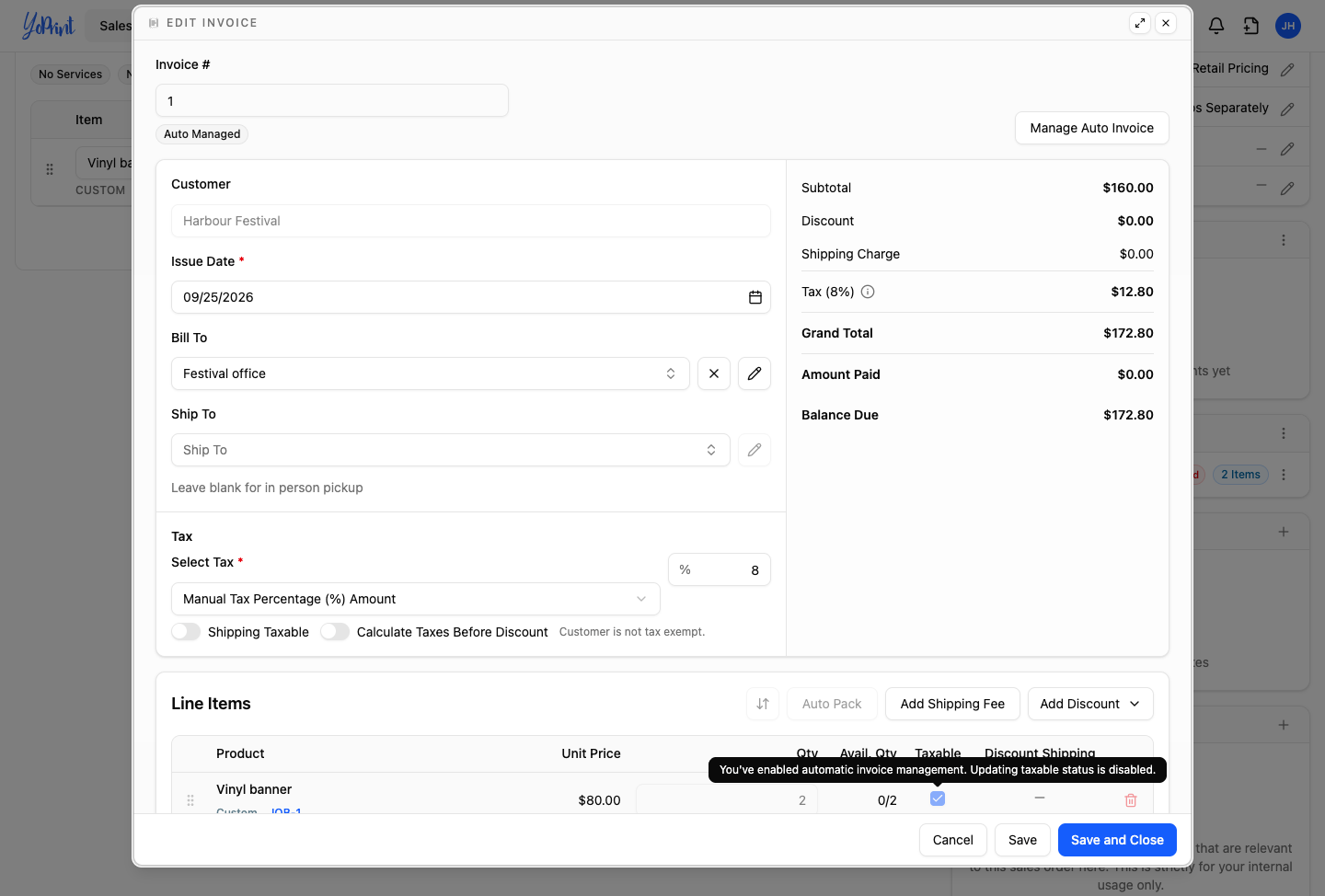Click the 2 Items badge in background
The height and width of the screenshot is (896, 1325).
[1240, 475]
